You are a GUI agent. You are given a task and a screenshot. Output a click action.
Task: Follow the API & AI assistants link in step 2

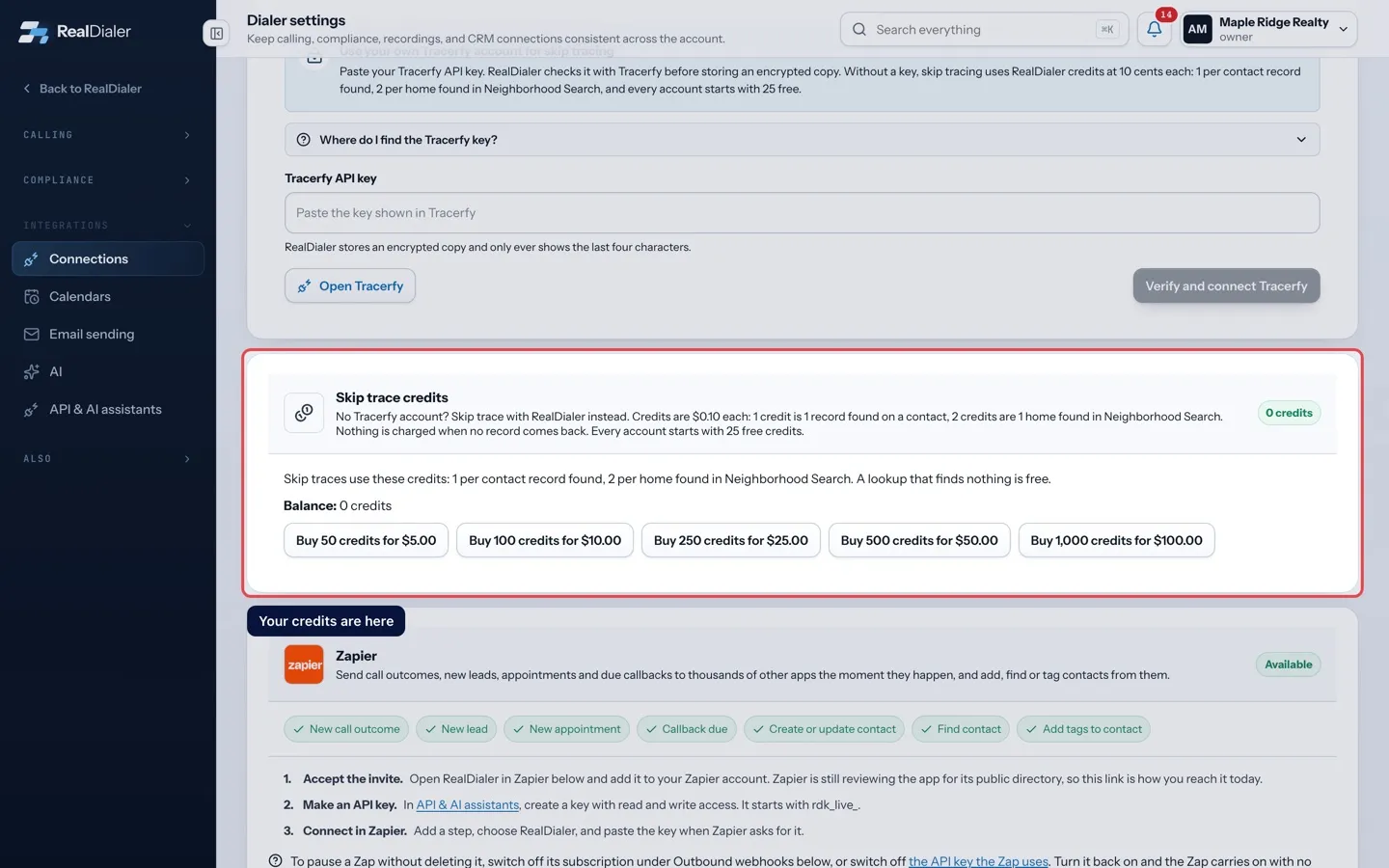[468, 804]
